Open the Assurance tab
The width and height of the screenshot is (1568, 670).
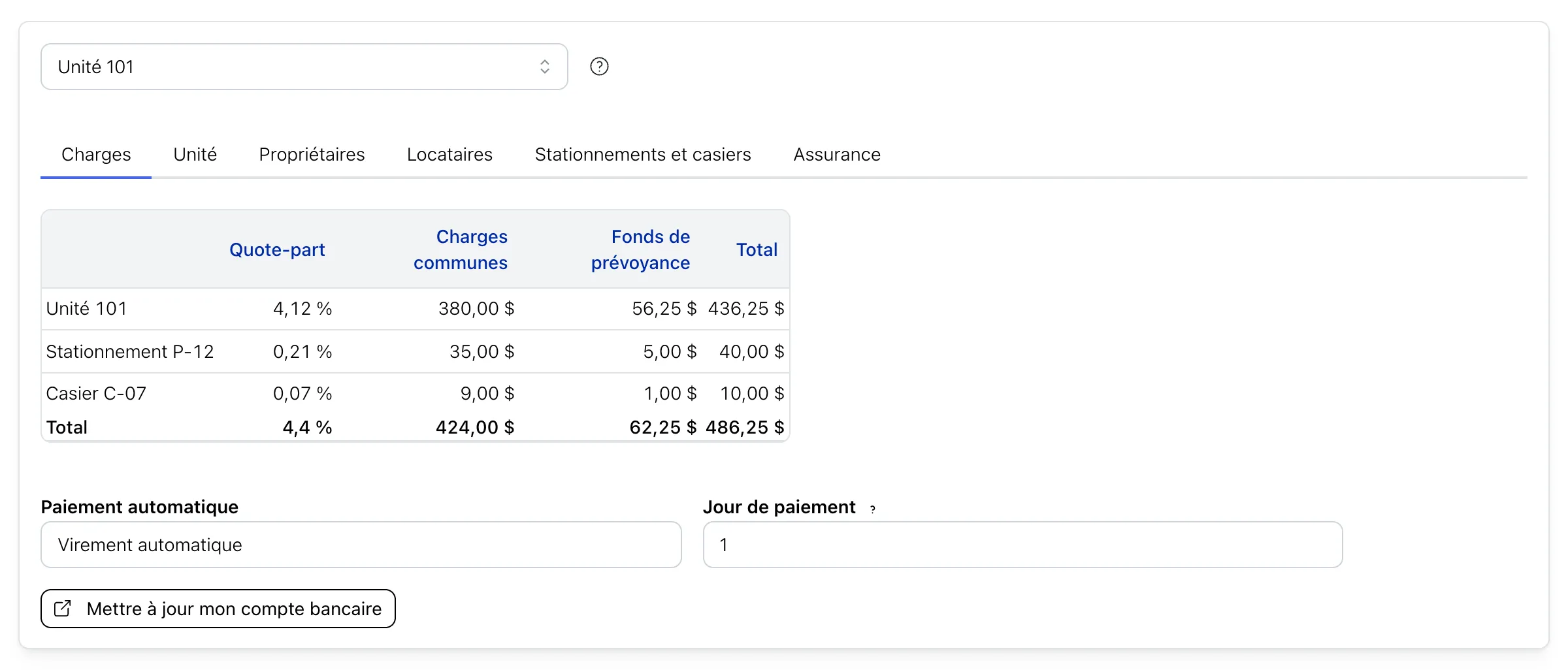click(837, 155)
